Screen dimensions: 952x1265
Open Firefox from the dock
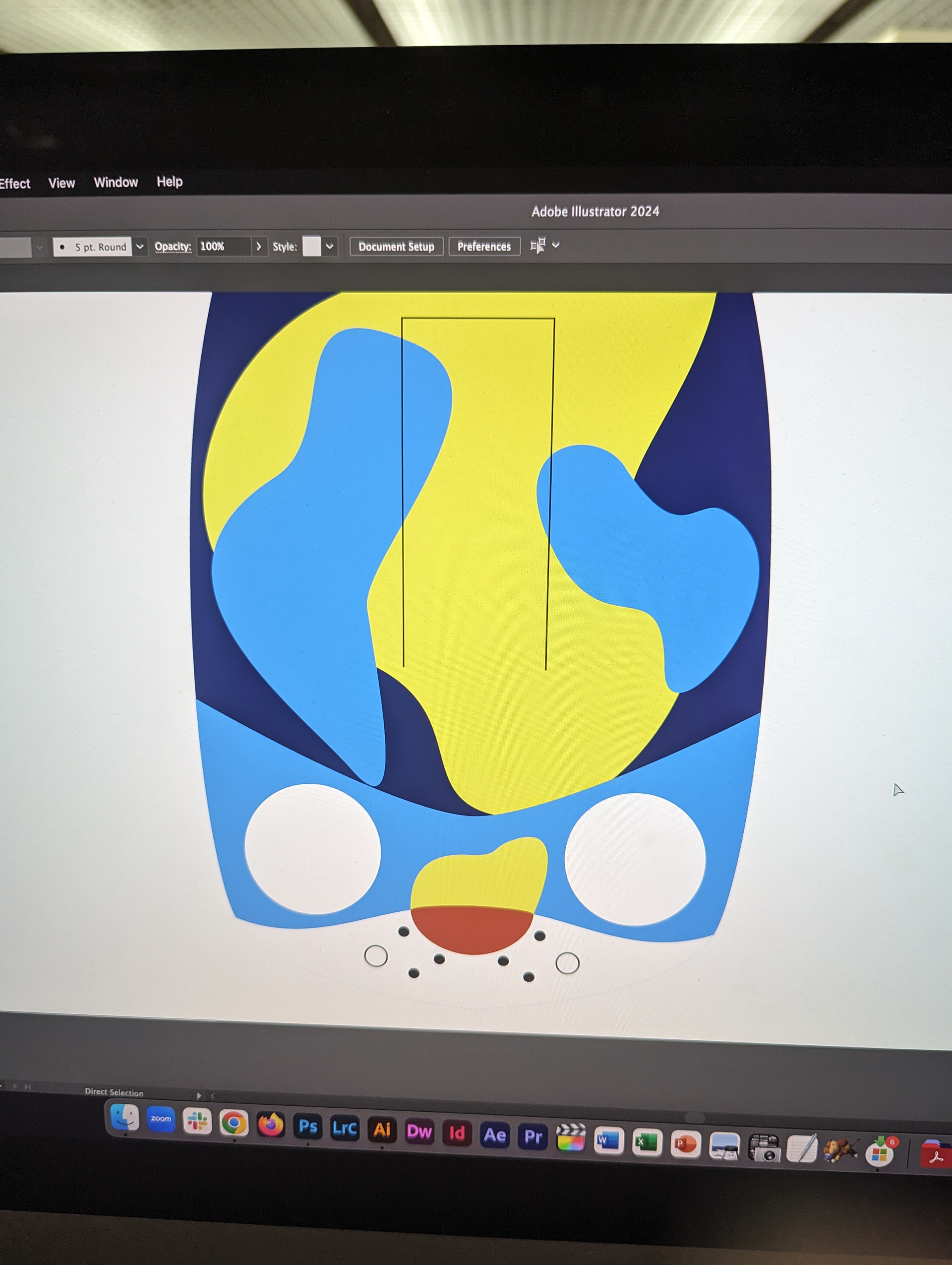(x=271, y=1125)
